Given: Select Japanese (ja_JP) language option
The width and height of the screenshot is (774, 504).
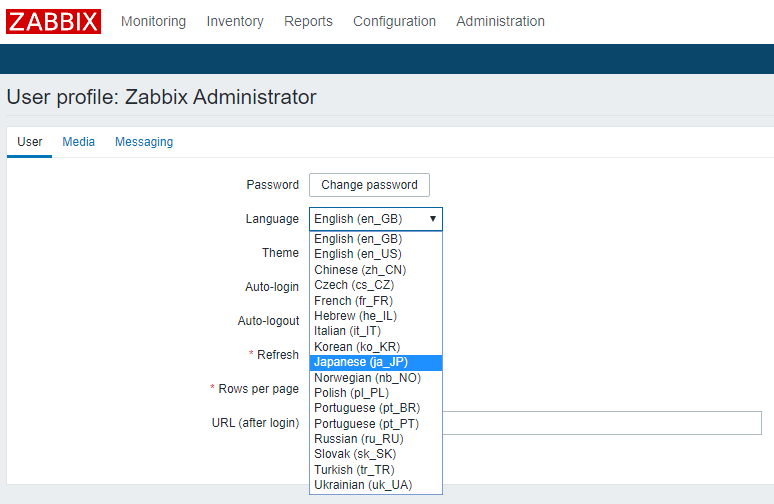Looking at the screenshot, I should click(x=361, y=362).
